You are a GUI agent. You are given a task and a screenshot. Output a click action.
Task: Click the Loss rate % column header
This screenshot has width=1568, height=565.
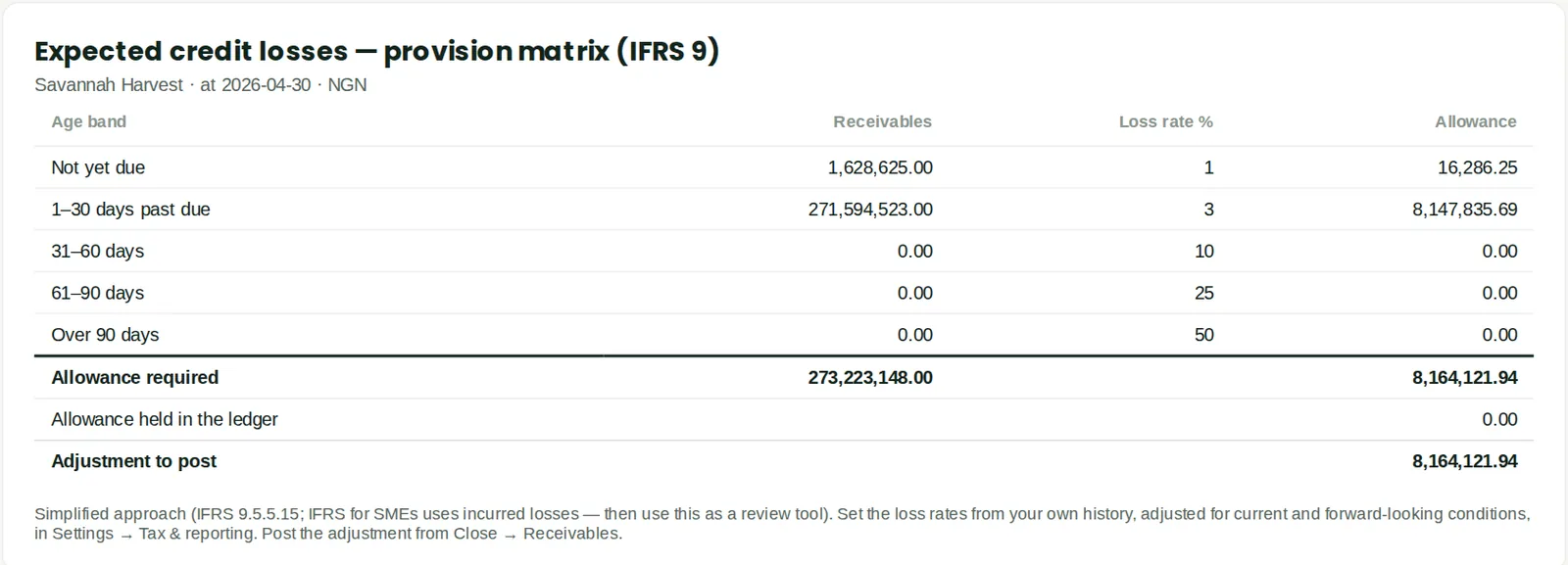coord(1165,121)
